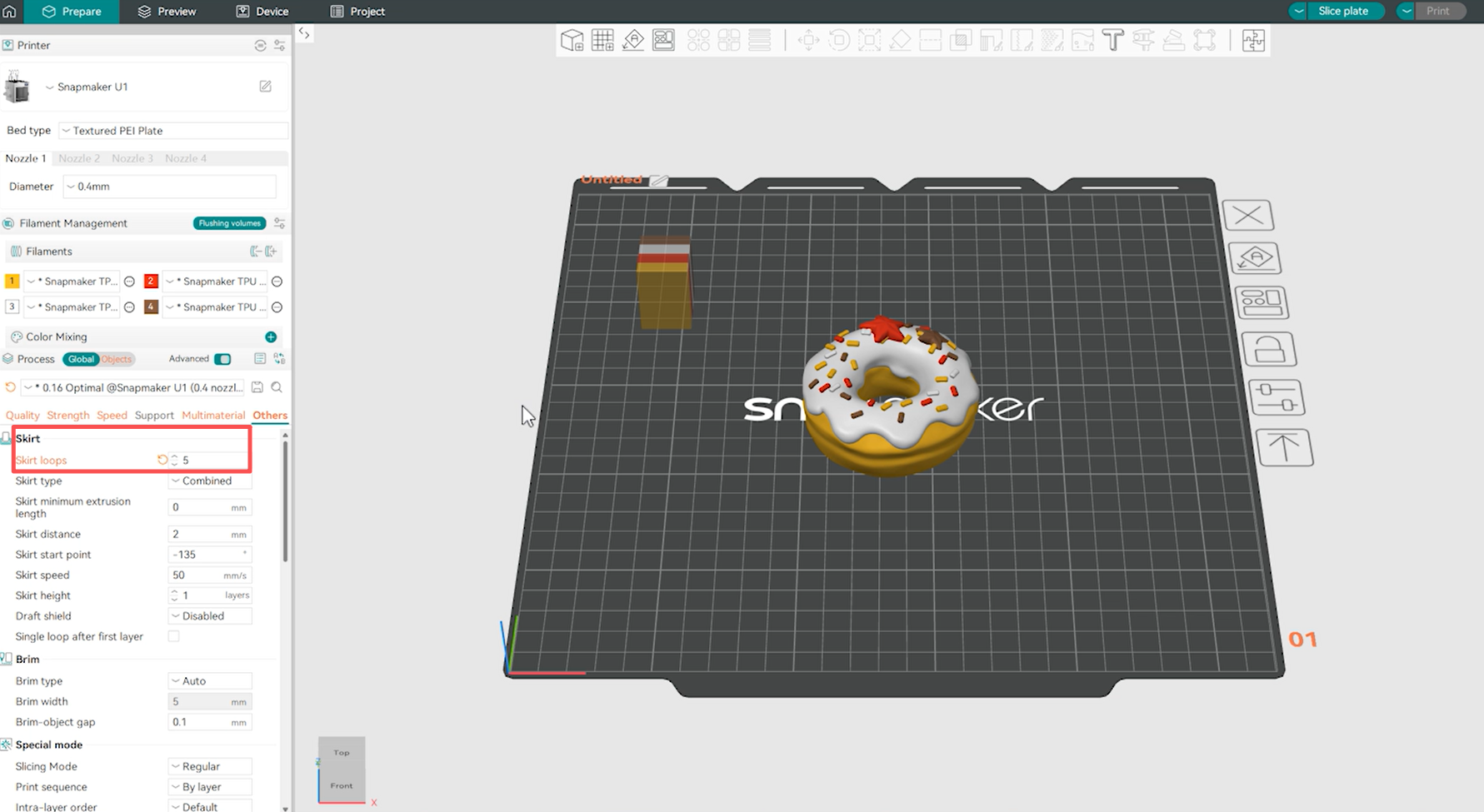Viewport: 1484px width, 812px height.
Task: Lock the current plate
Action: (1269, 349)
